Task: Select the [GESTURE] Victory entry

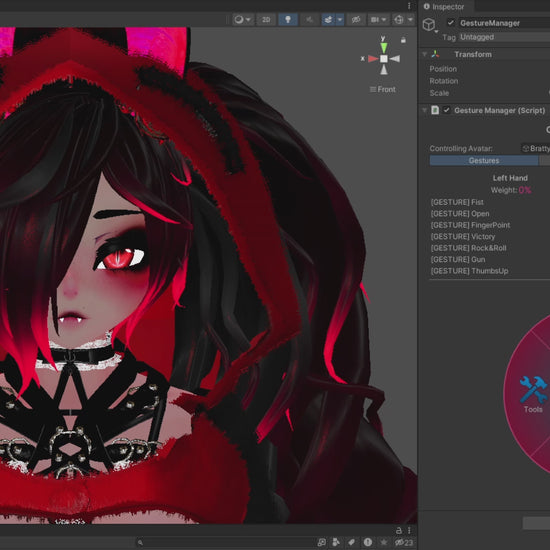Action: point(463,237)
